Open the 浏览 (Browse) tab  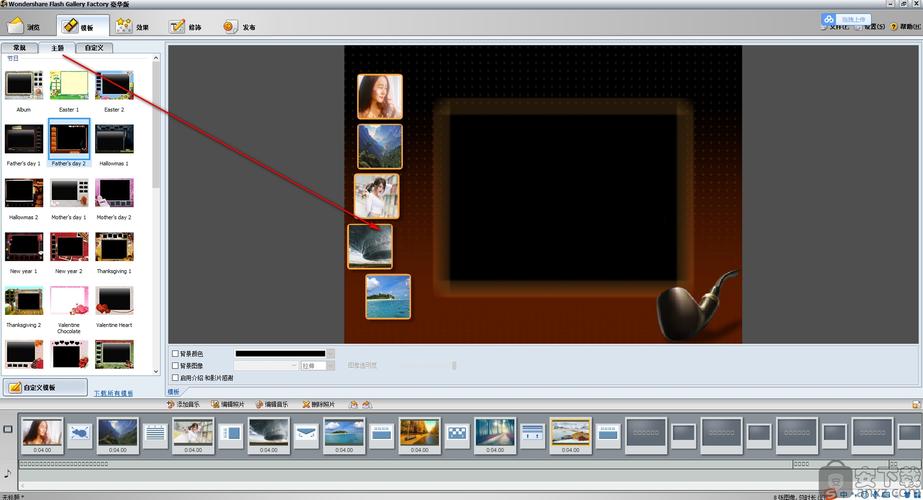pyautogui.click(x=24, y=27)
